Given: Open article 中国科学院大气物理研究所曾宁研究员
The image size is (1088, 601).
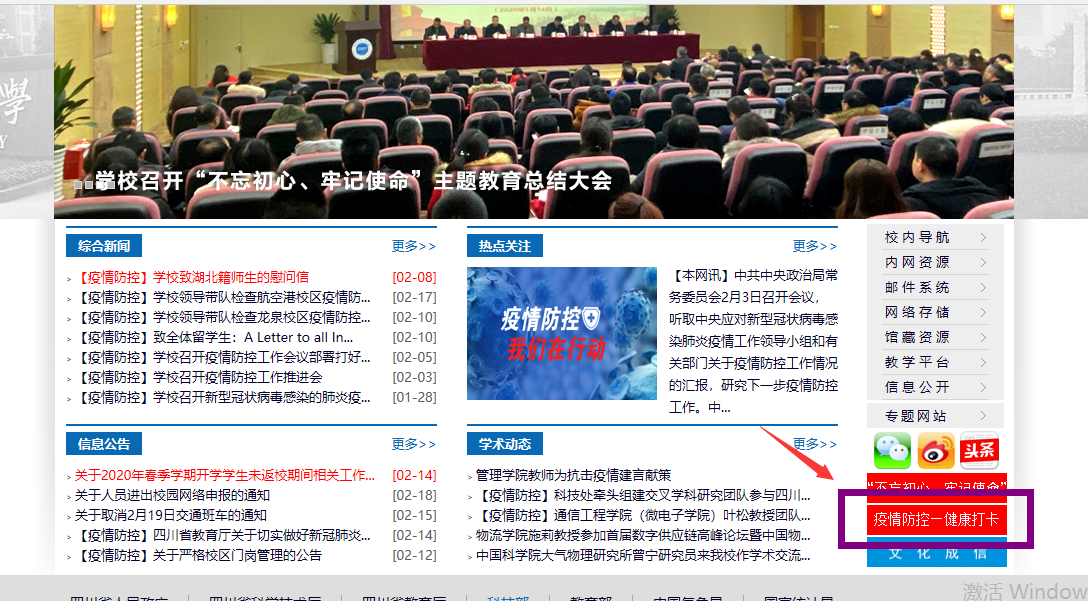Looking at the screenshot, I should tap(643, 556).
